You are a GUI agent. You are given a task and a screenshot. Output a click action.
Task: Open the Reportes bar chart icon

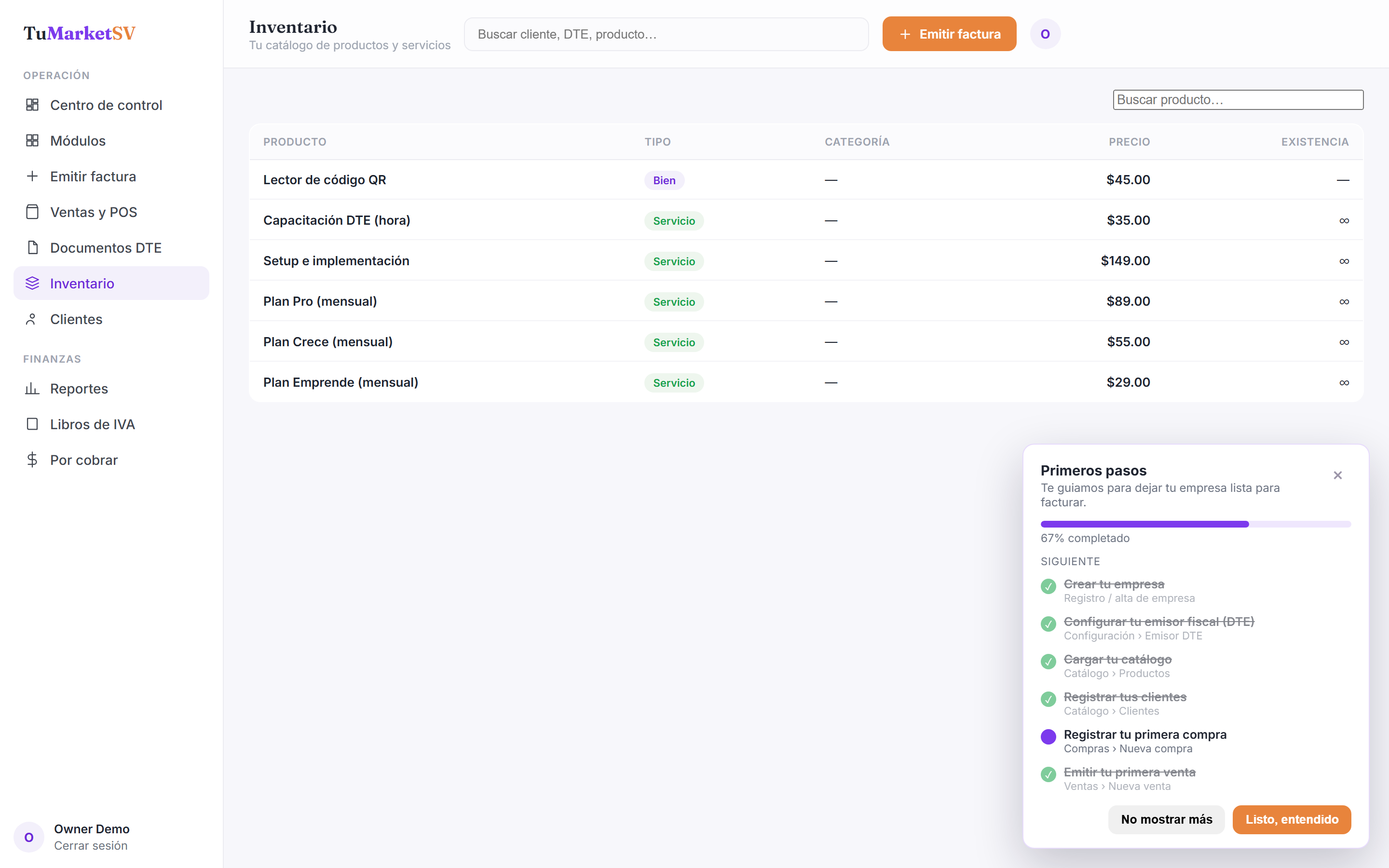pos(32,389)
